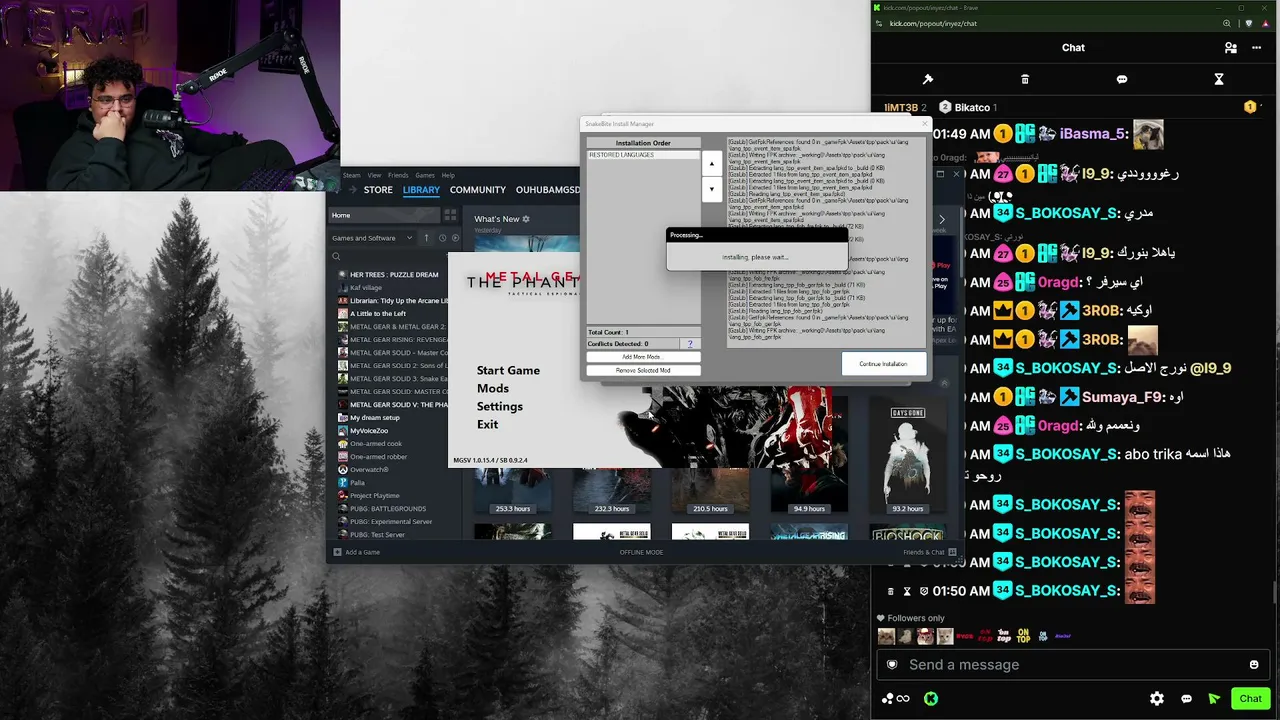This screenshot has height=720, width=1280.
Task: Click the sort ascending arrow in the Steam library filter bar
Action: pos(426,238)
